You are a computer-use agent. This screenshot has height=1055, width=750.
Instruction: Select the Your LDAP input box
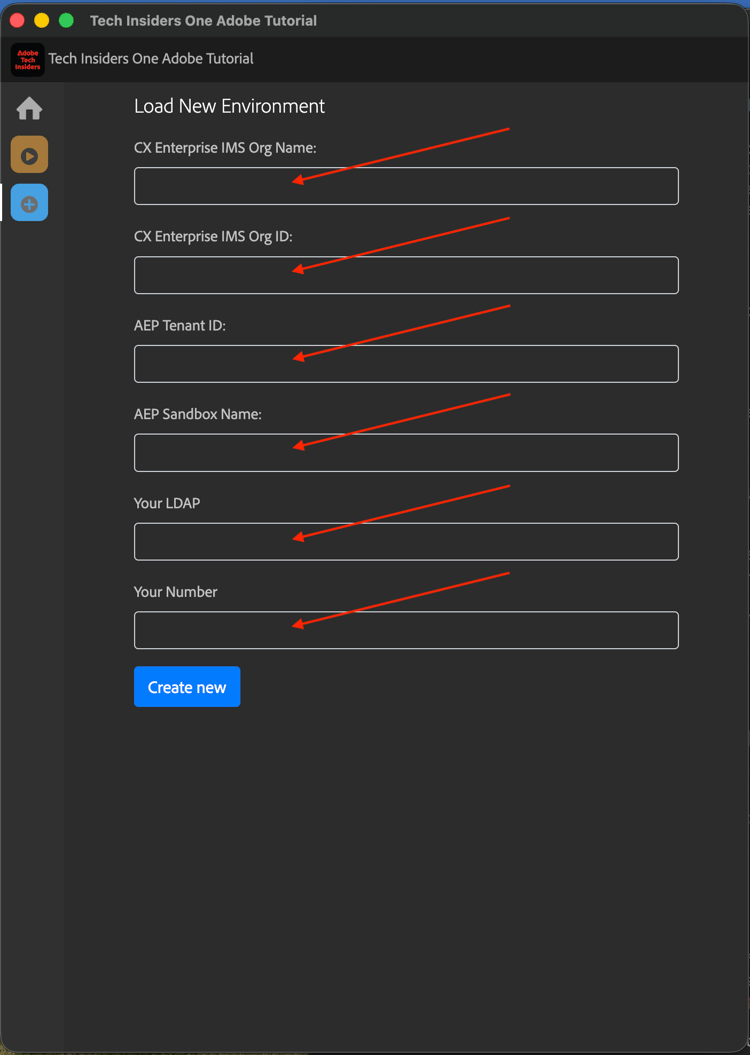pyautogui.click(x=406, y=541)
